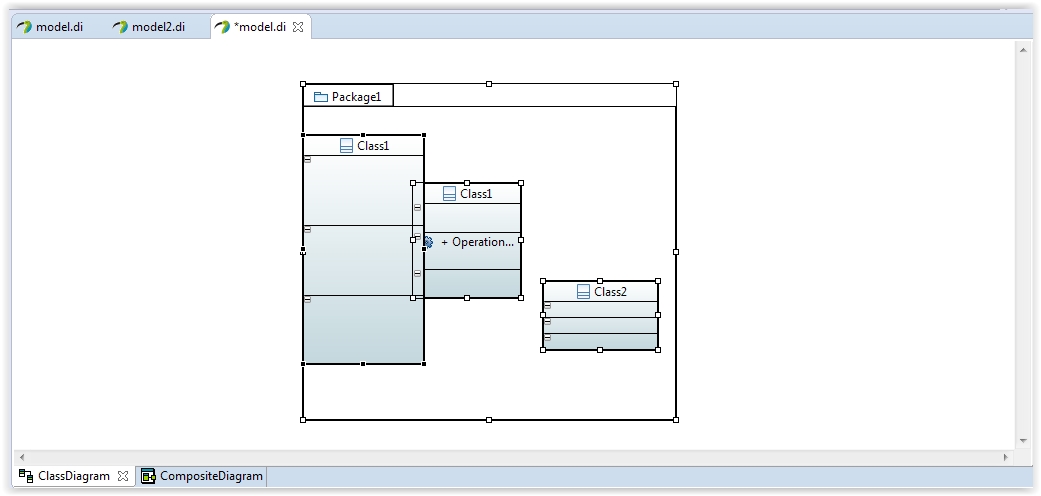Click the horizontal scrollbar right arrow

coord(1005,457)
